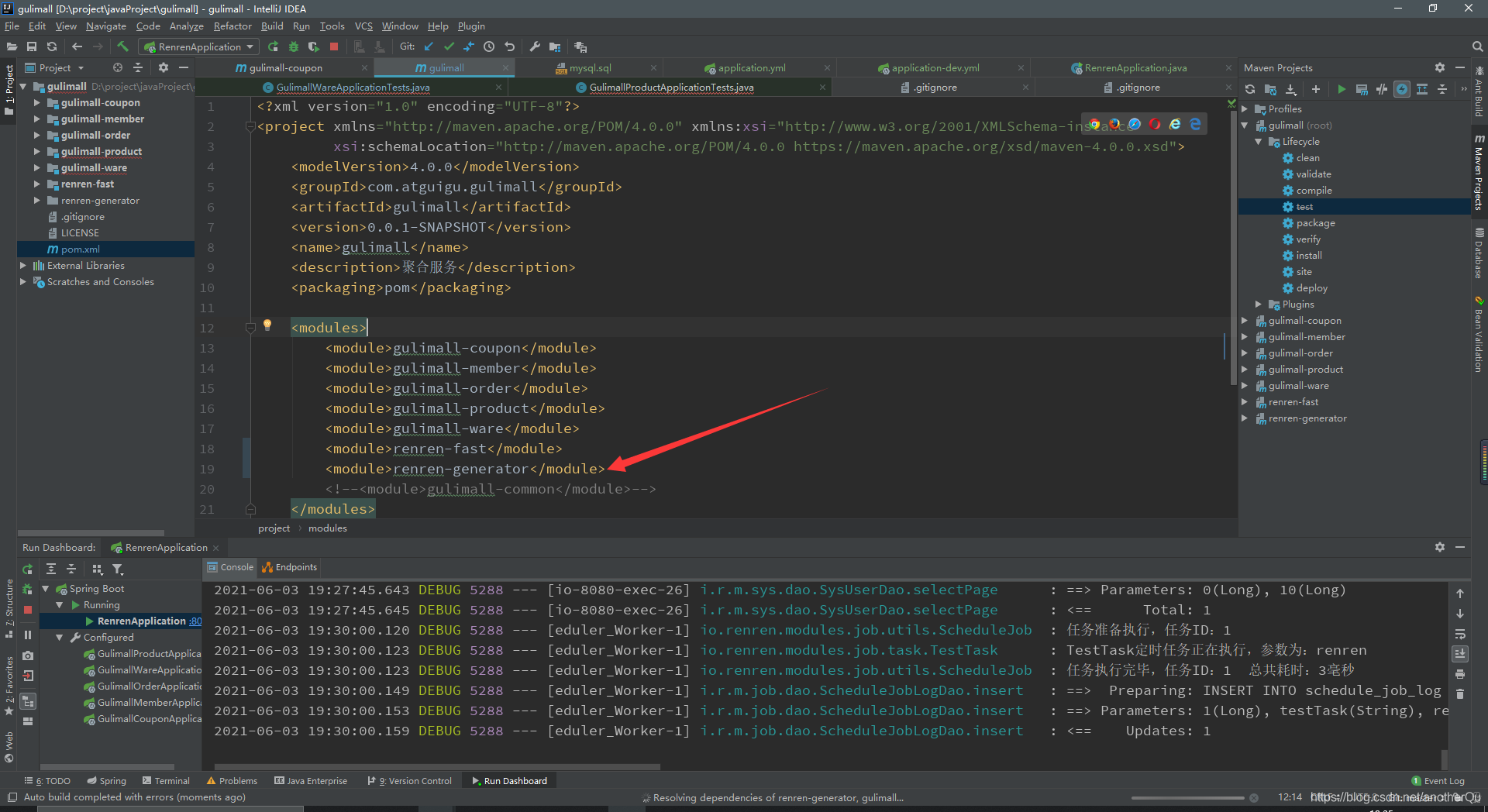Open the Event Log

point(1438,781)
